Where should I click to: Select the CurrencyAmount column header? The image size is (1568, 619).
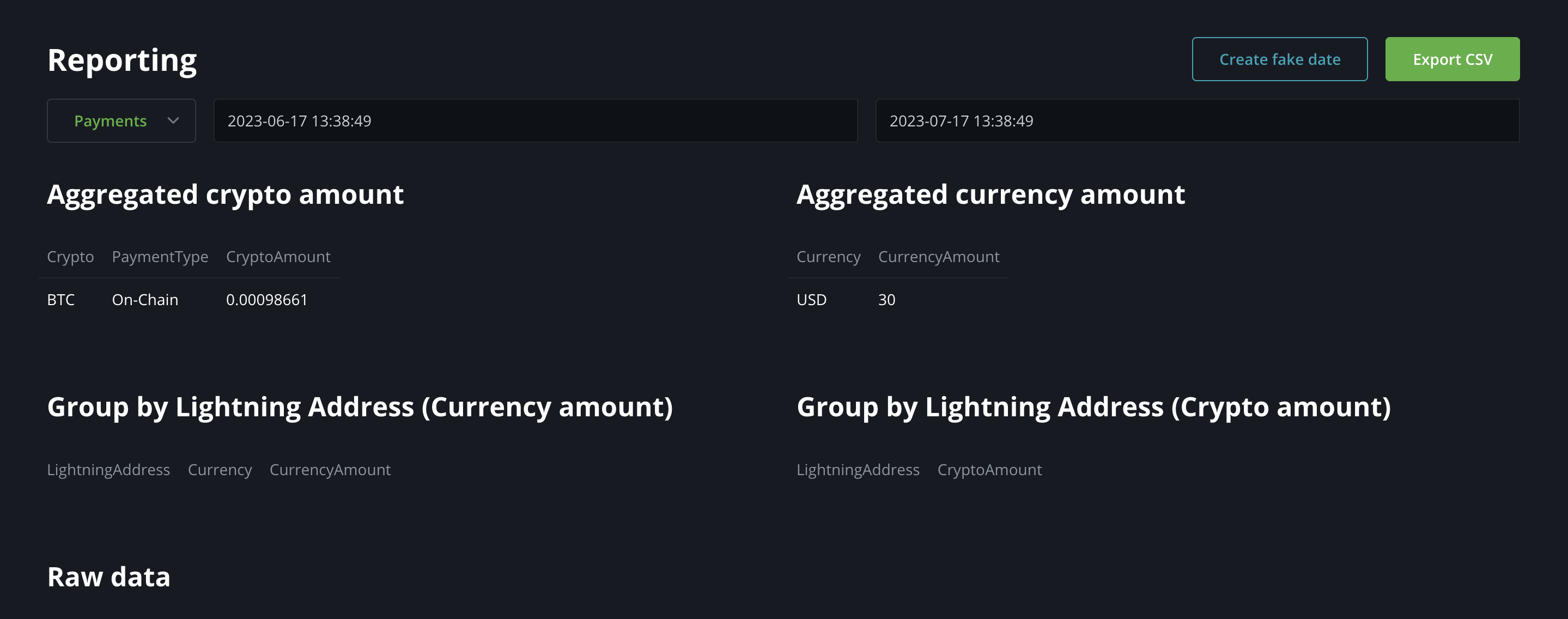pos(939,256)
